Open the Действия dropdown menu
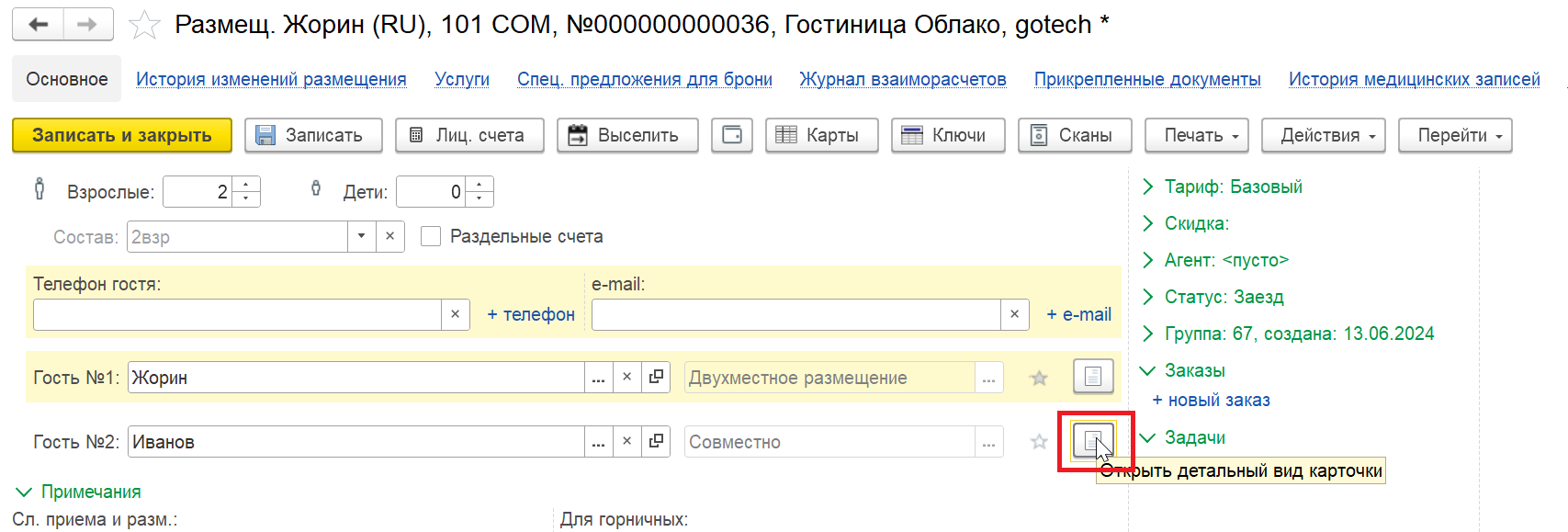 click(1324, 135)
